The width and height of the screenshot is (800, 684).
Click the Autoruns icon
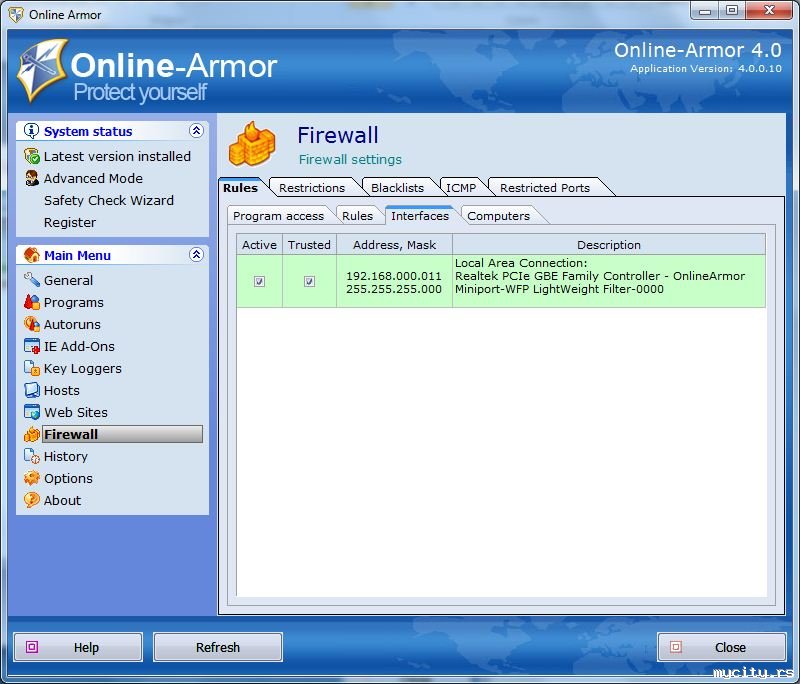pos(32,324)
